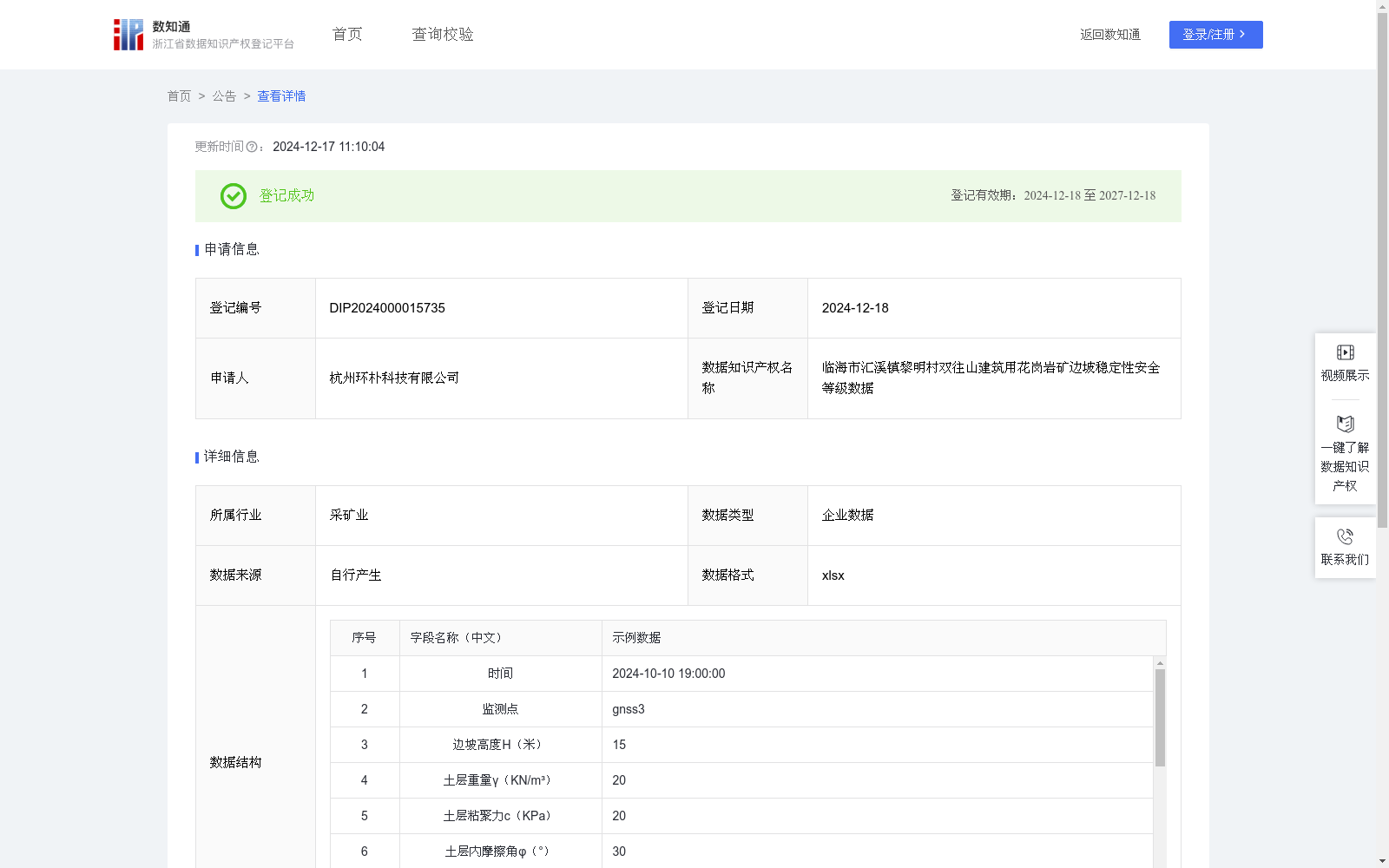Click the 企业数据 data type value
Image resolution: width=1389 pixels, height=868 pixels.
click(848, 516)
